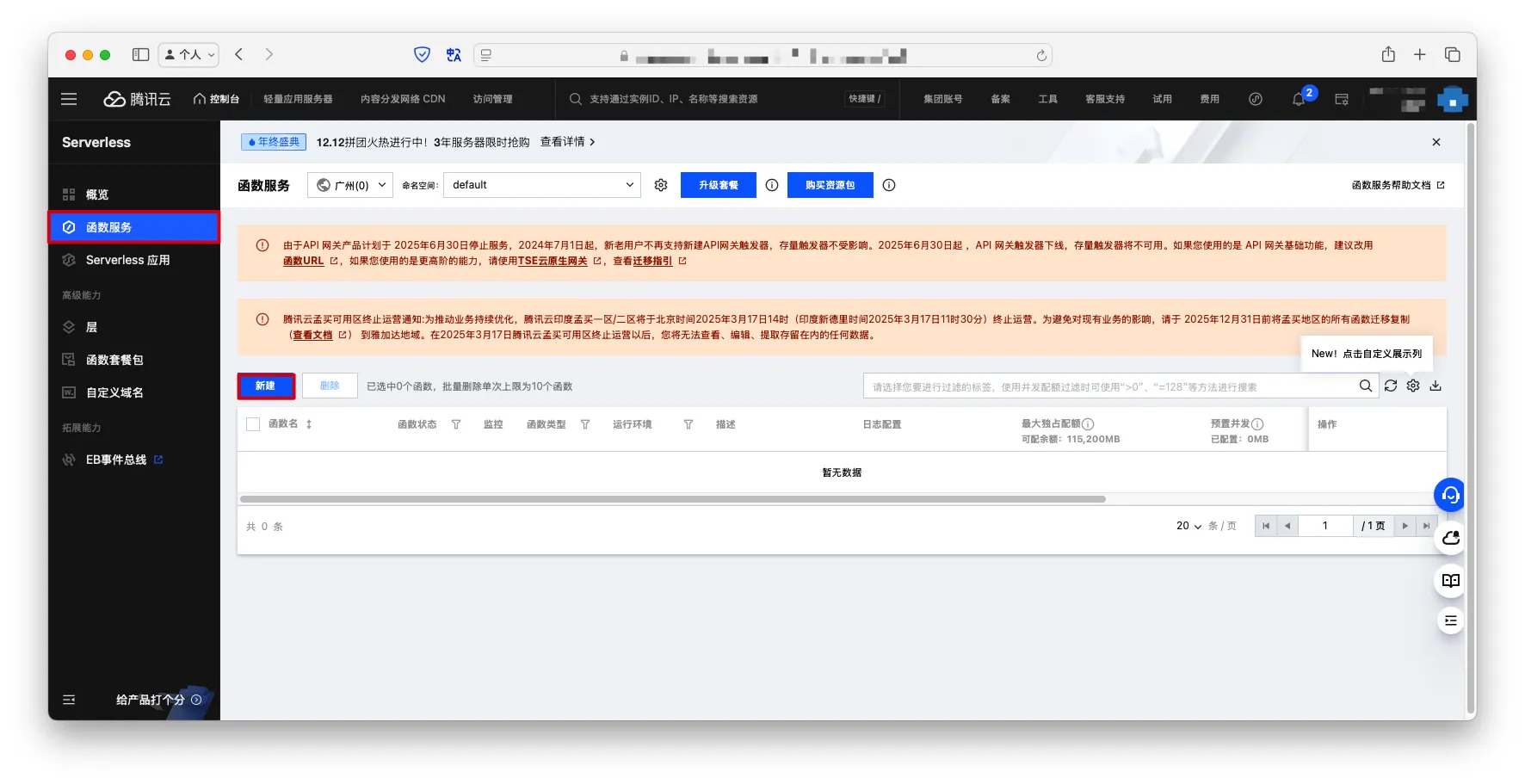Toggle the select-all functions checkbox

click(253, 424)
